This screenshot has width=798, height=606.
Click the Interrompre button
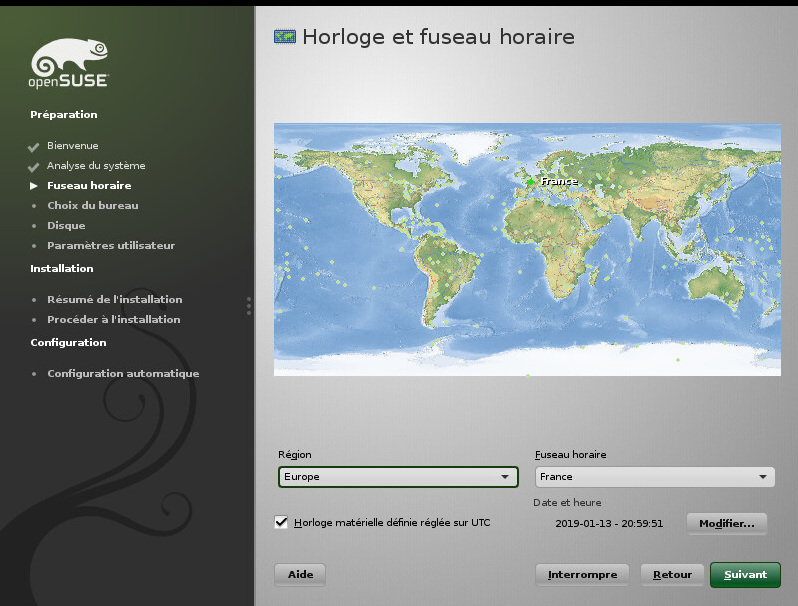pyautogui.click(x=582, y=575)
